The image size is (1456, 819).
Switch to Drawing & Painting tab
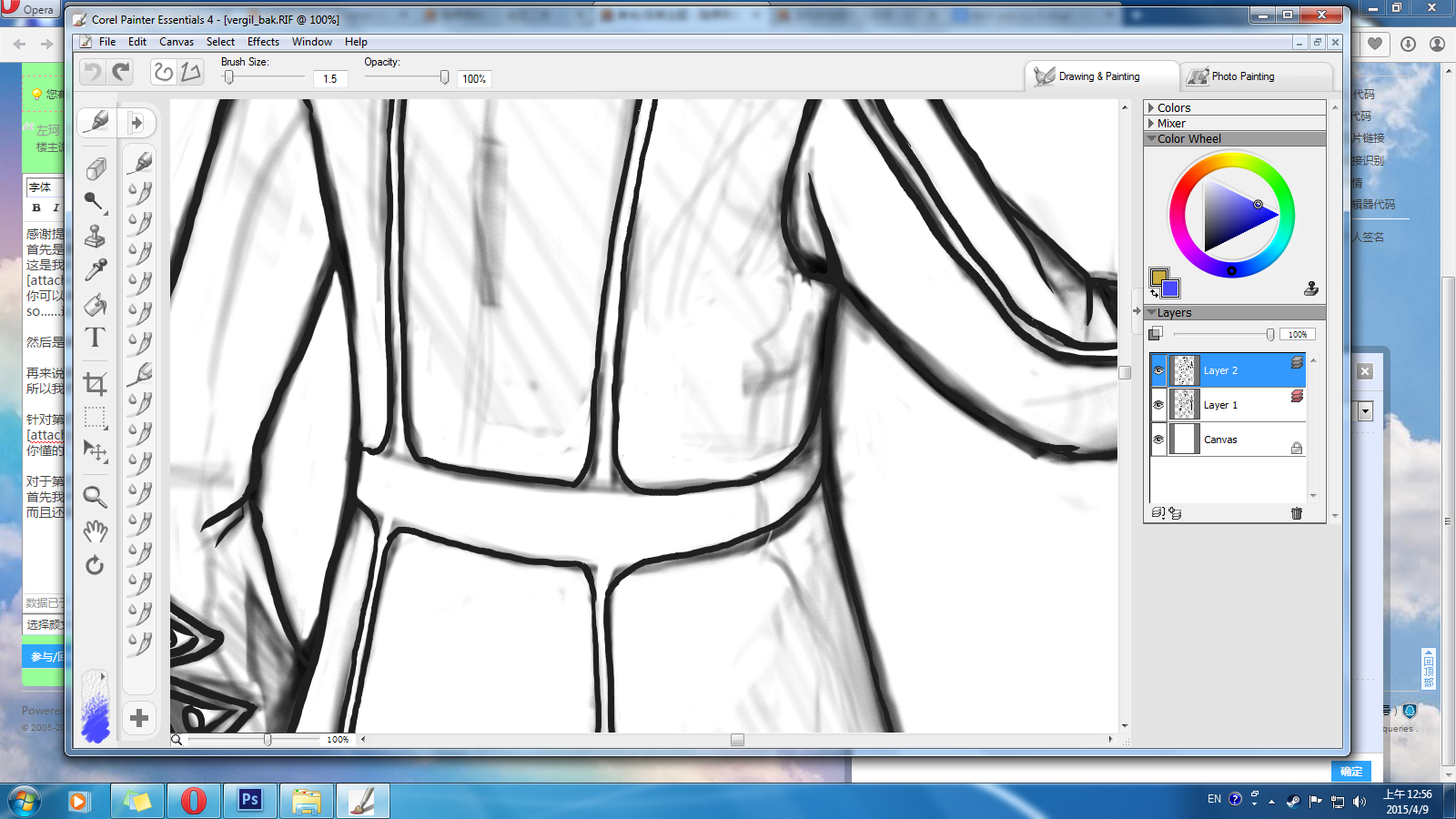pos(1101,76)
